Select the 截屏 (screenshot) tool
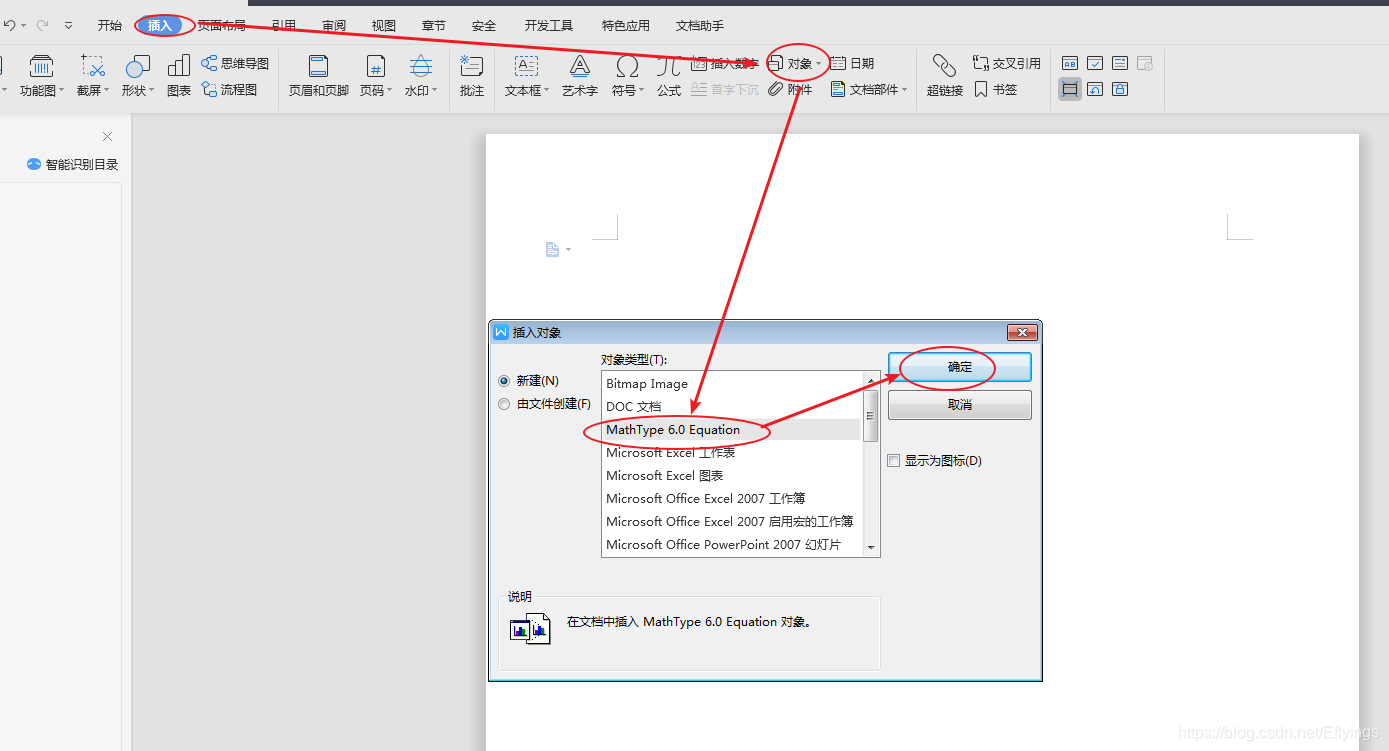The width and height of the screenshot is (1389, 751). [92, 75]
